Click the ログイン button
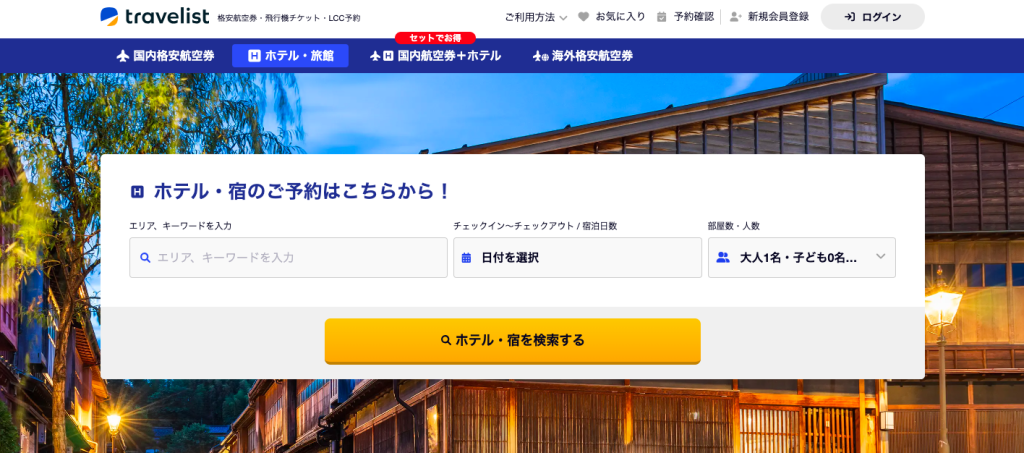The image size is (1024, 453). point(872,17)
